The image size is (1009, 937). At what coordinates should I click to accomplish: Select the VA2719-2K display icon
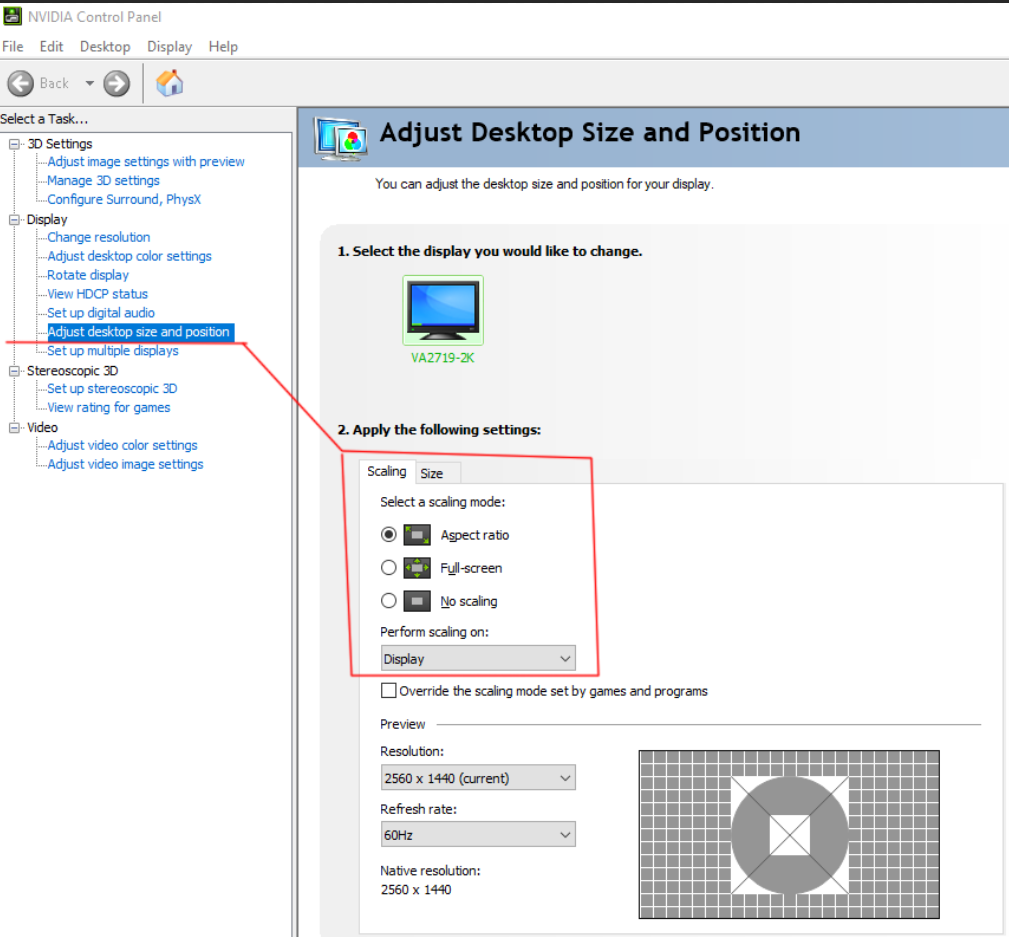click(442, 310)
